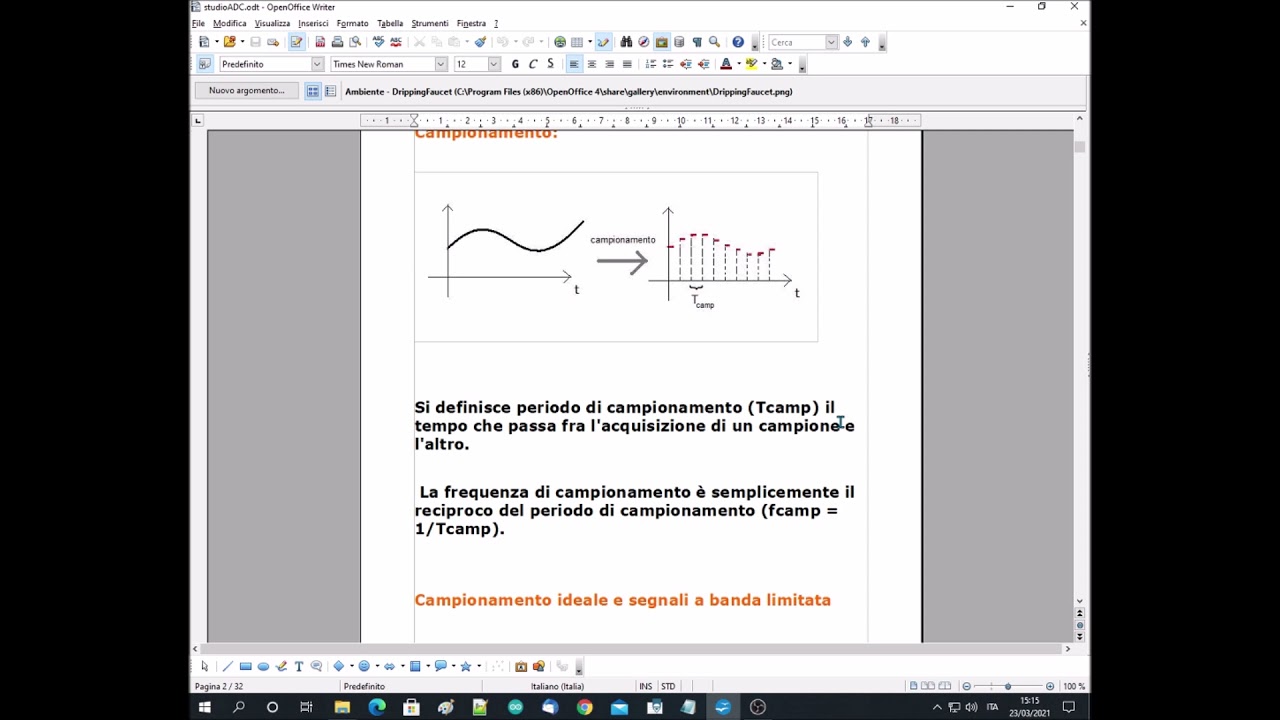This screenshot has width=1280, height=720.
Task: Toggle the Navigator compass icon
Action: [644, 42]
